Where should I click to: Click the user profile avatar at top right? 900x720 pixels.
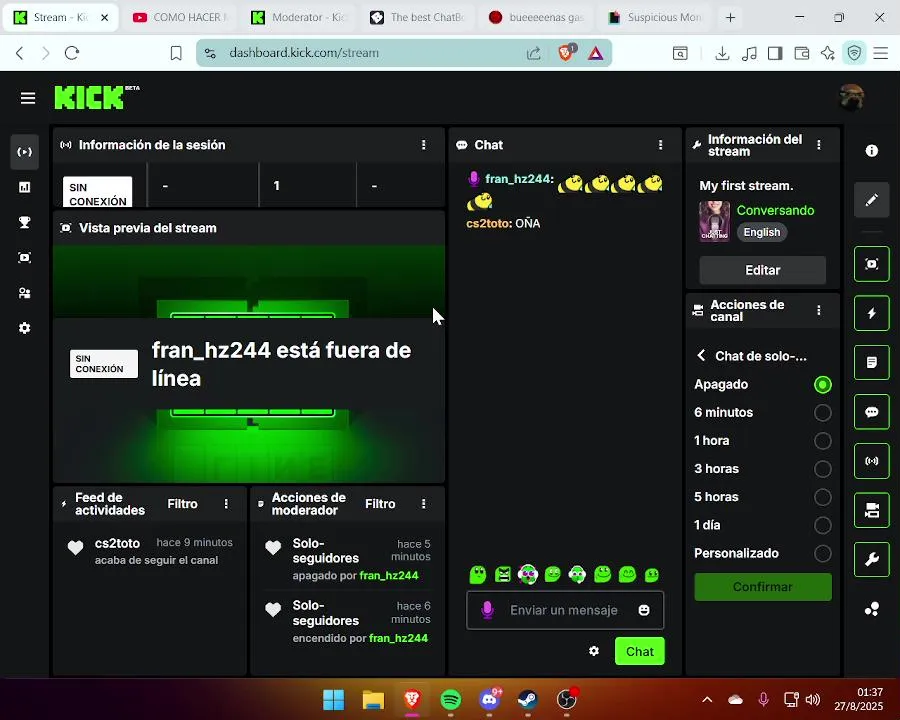pyautogui.click(x=851, y=98)
